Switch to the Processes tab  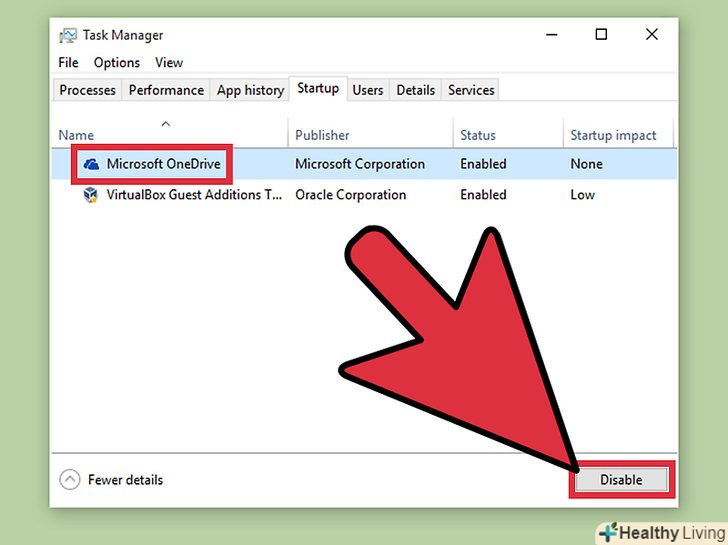coord(87,90)
